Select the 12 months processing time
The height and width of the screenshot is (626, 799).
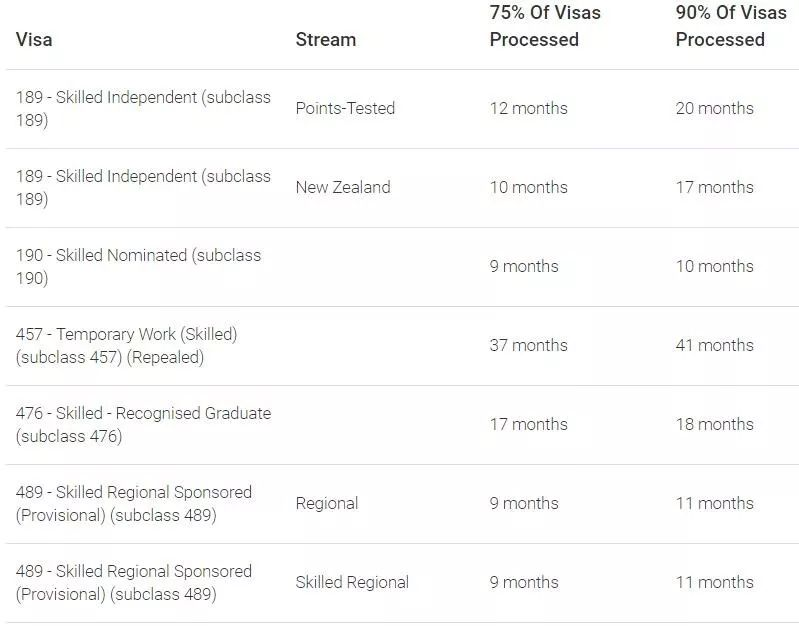tap(528, 108)
